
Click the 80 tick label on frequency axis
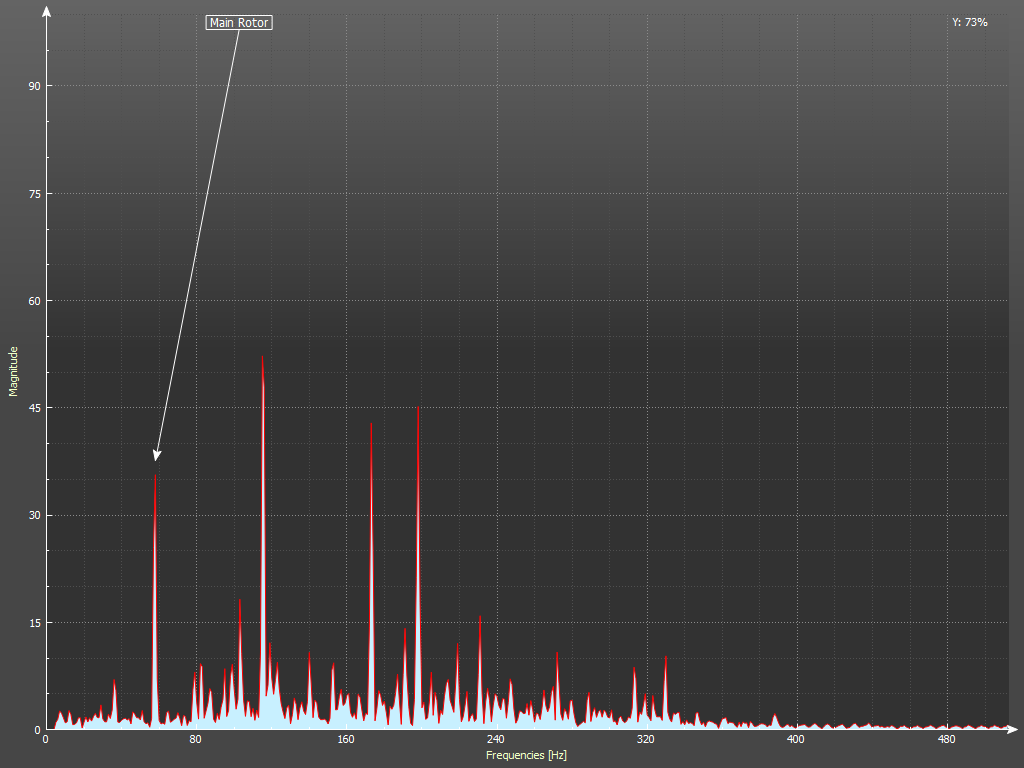point(195,741)
